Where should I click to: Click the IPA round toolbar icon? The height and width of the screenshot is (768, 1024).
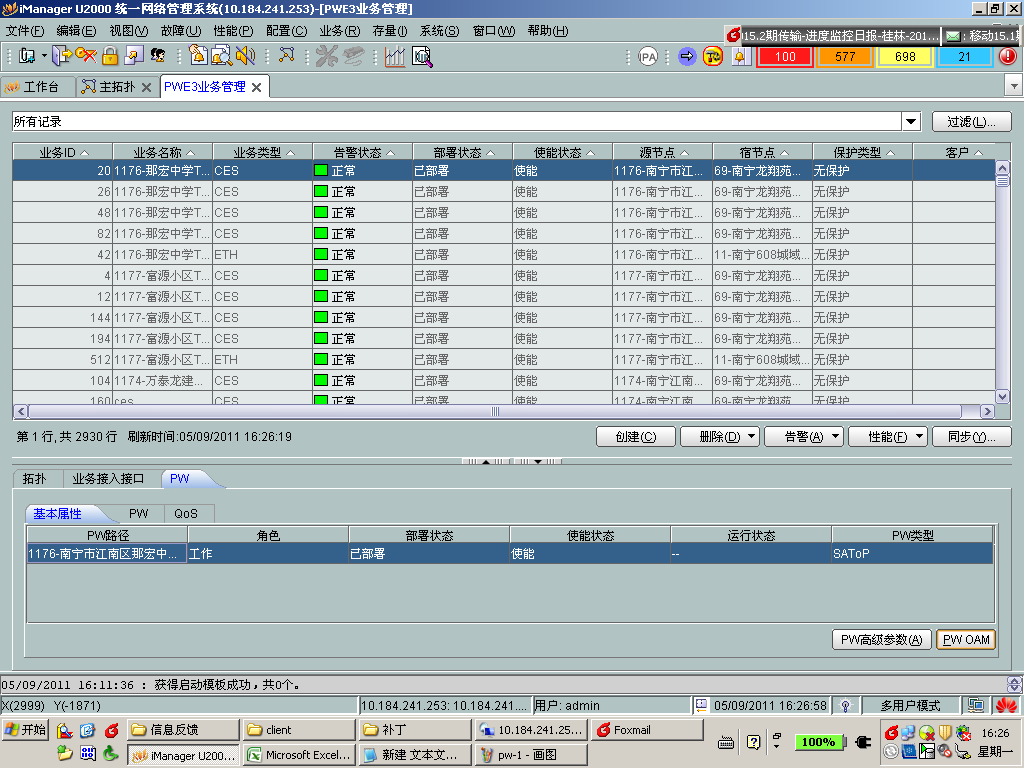click(648, 56)
